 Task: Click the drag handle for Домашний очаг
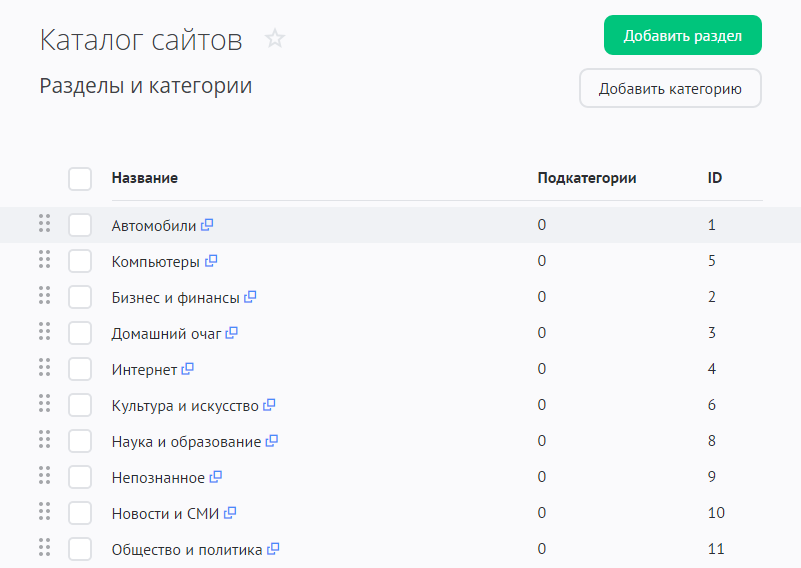tap(44, 332)
